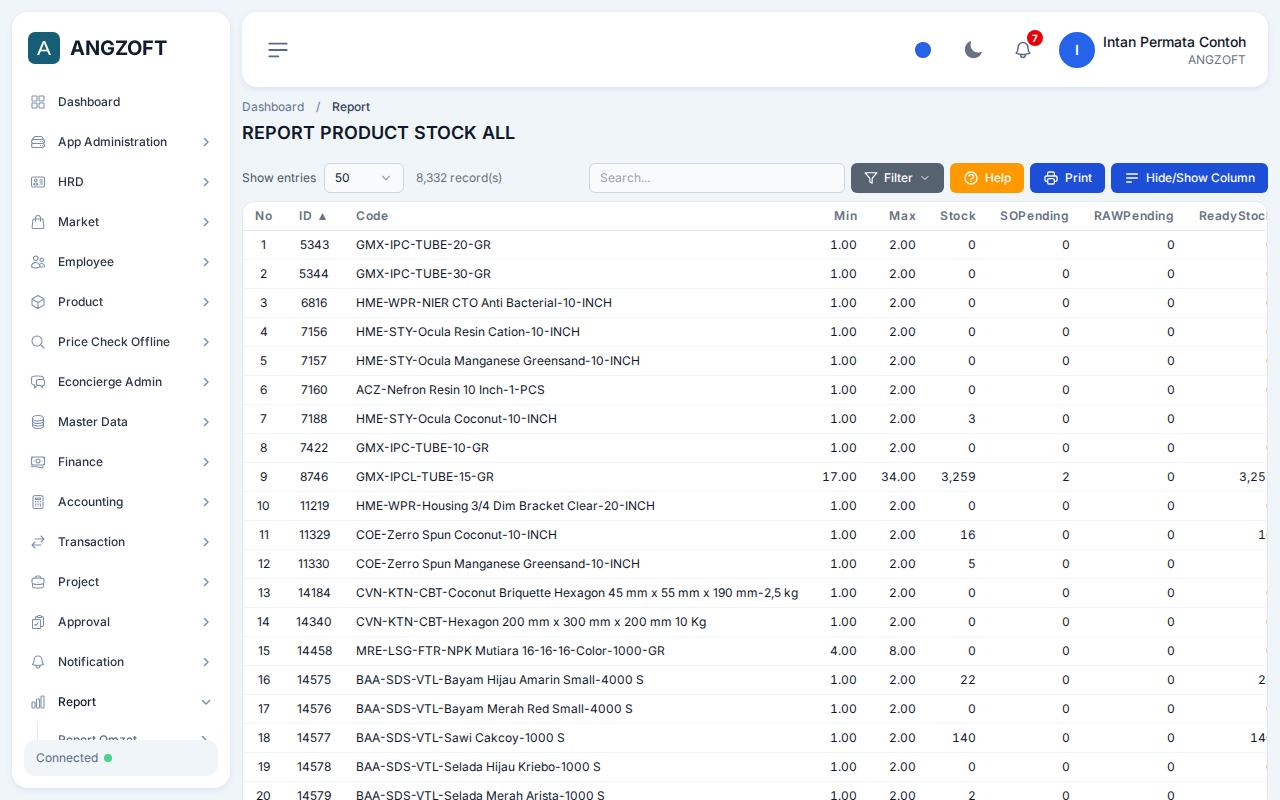Click the Employee people icon
This screenshot has height=800, width=1280.
point(38,262)
